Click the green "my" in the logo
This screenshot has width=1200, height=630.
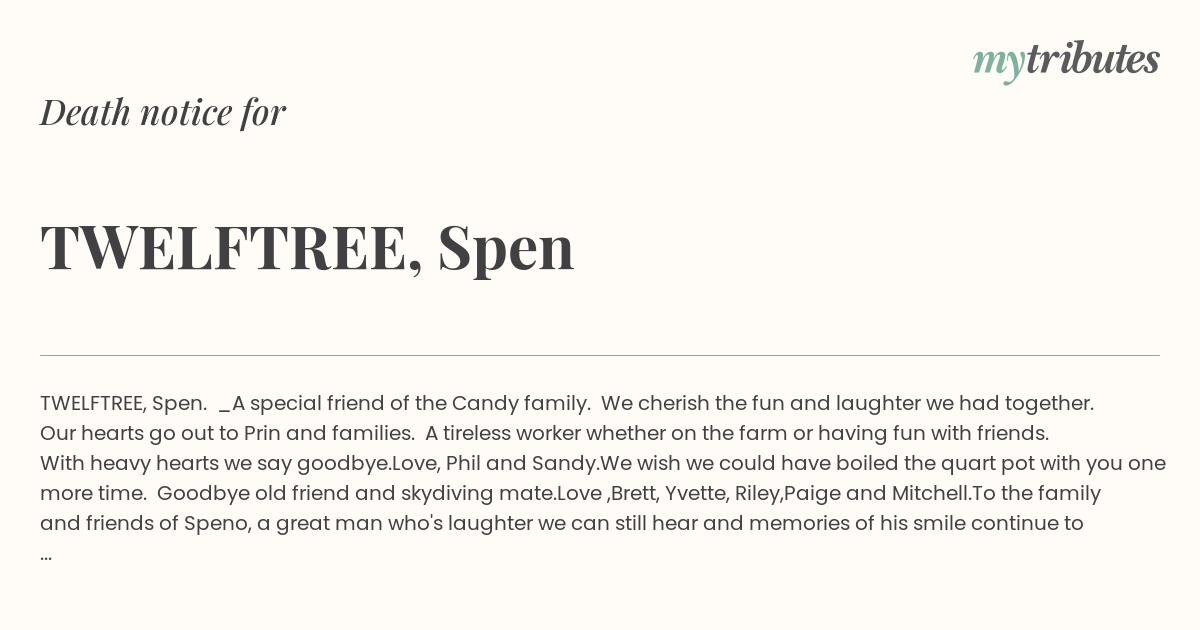(x=998, y=62)
